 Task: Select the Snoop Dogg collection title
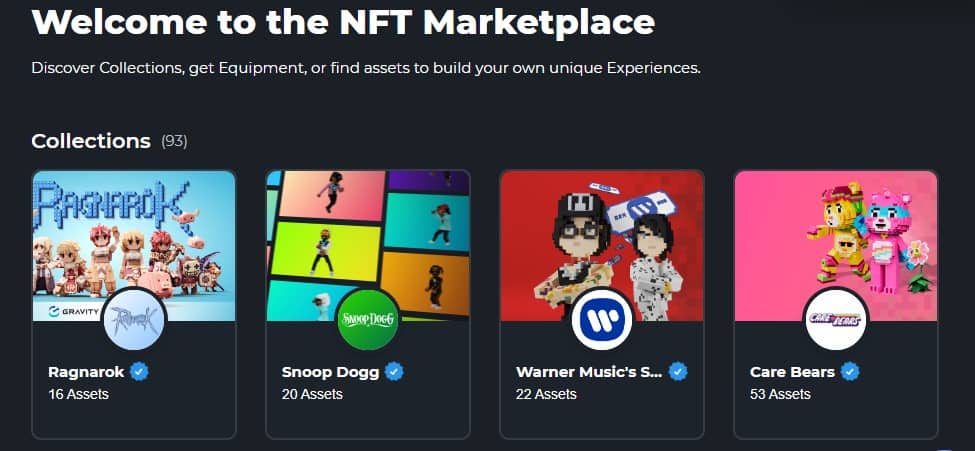pos(330,373)
